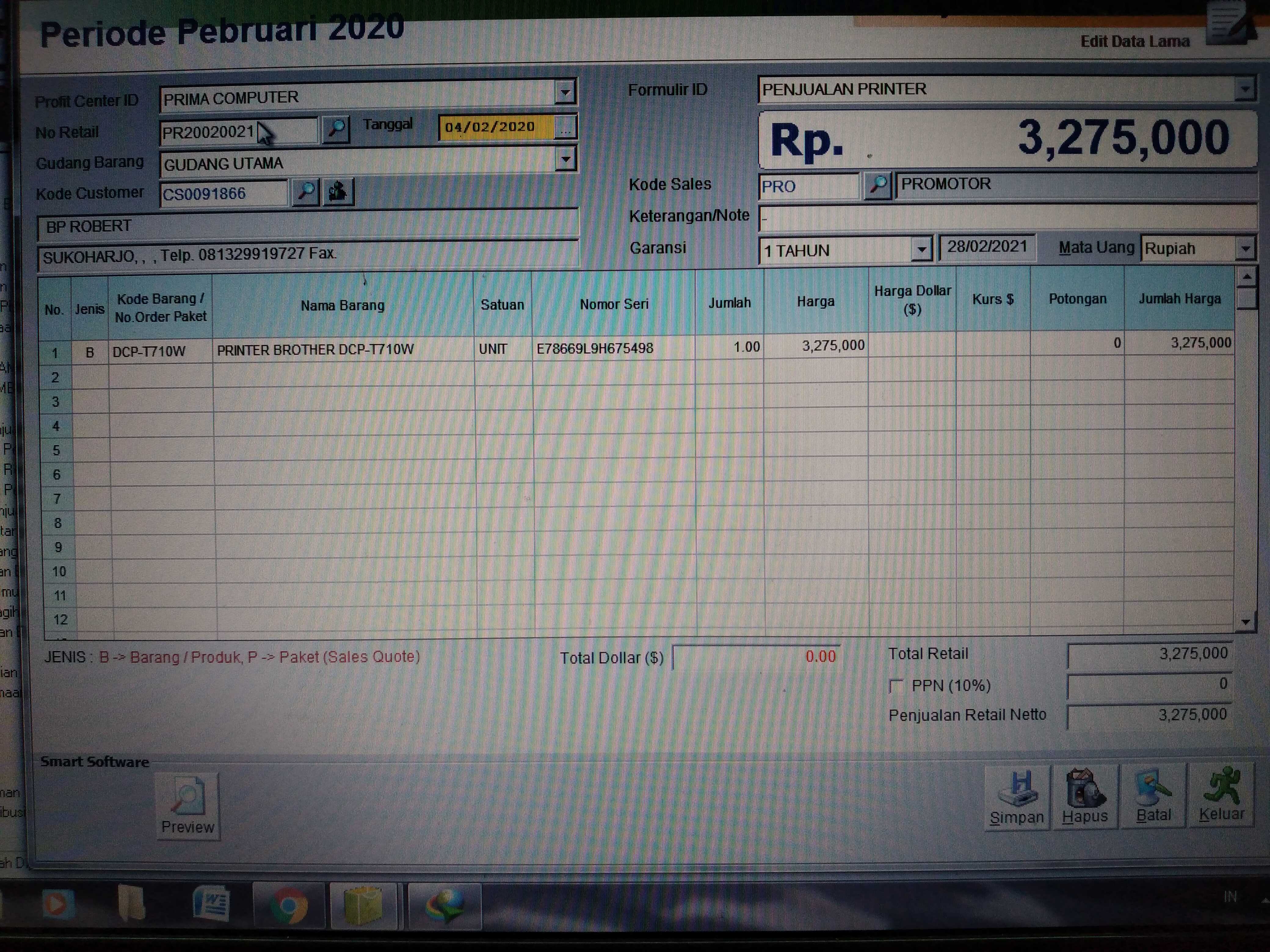The height and width of the screenshot is (952, 1270).
Task: Click the table scrollbar down arrow
Action: 1245,622
